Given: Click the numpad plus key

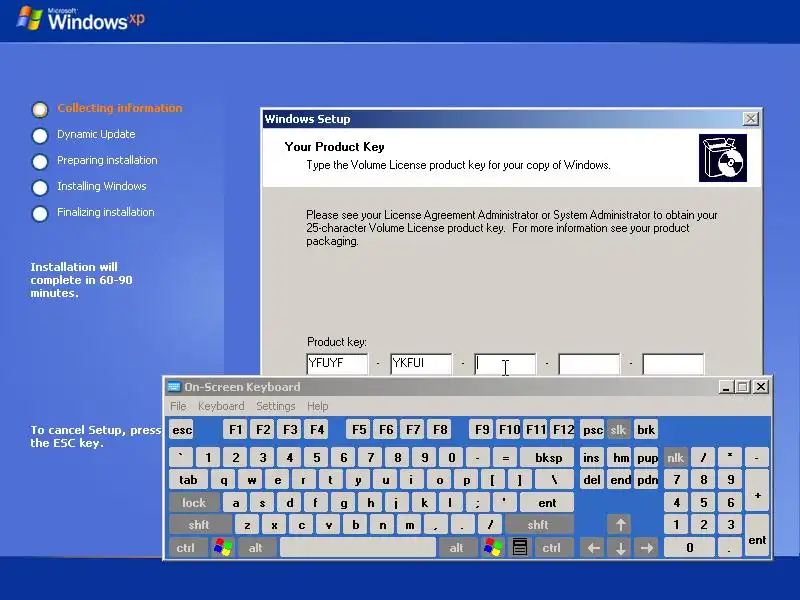Looking at the screenshot, I should [758, 491].
